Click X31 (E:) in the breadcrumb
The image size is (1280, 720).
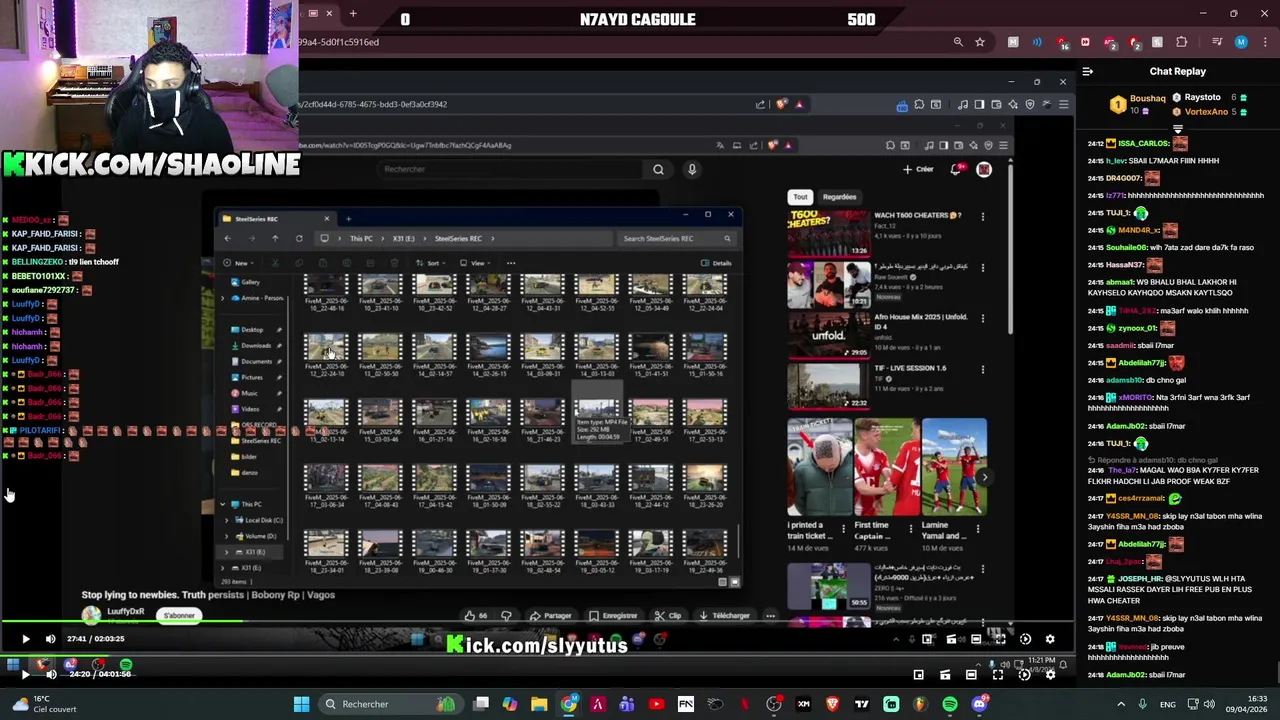coord(403,238)
